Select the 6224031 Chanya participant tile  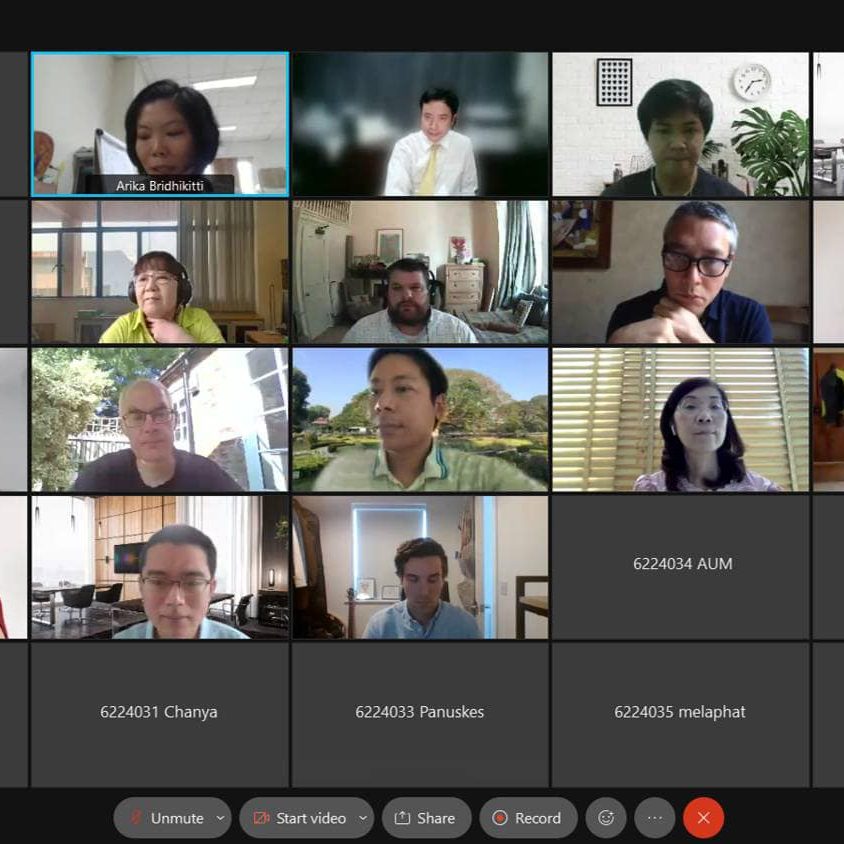coord(160,714)
